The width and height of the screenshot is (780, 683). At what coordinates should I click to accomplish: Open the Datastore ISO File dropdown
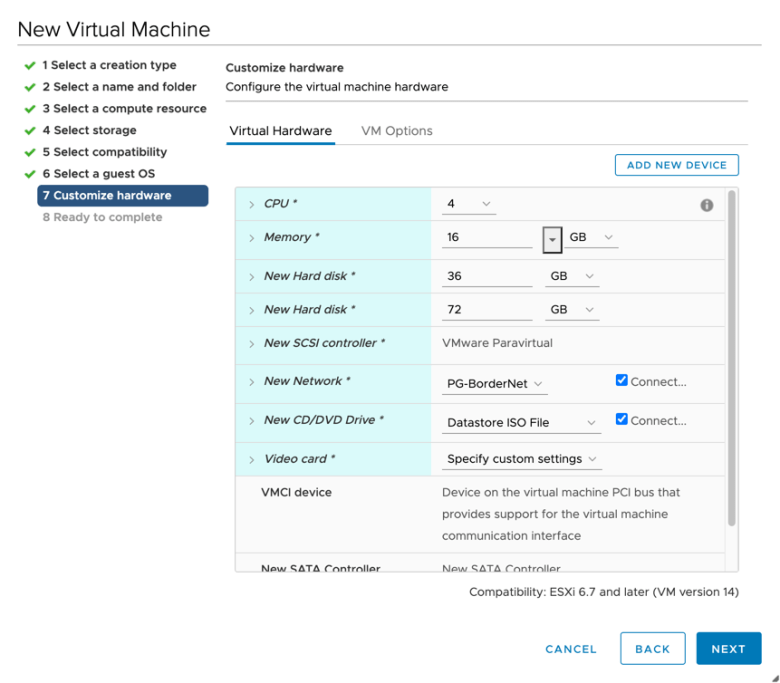point(521,423)
